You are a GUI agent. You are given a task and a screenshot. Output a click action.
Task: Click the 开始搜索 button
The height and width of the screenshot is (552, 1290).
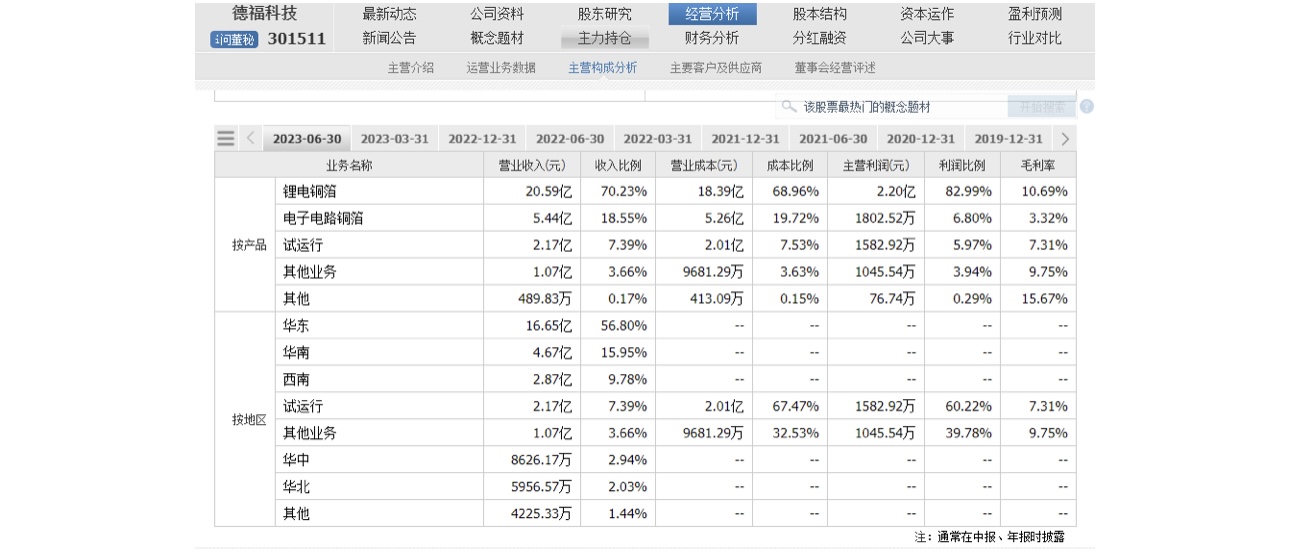(x=1042, y=107)
